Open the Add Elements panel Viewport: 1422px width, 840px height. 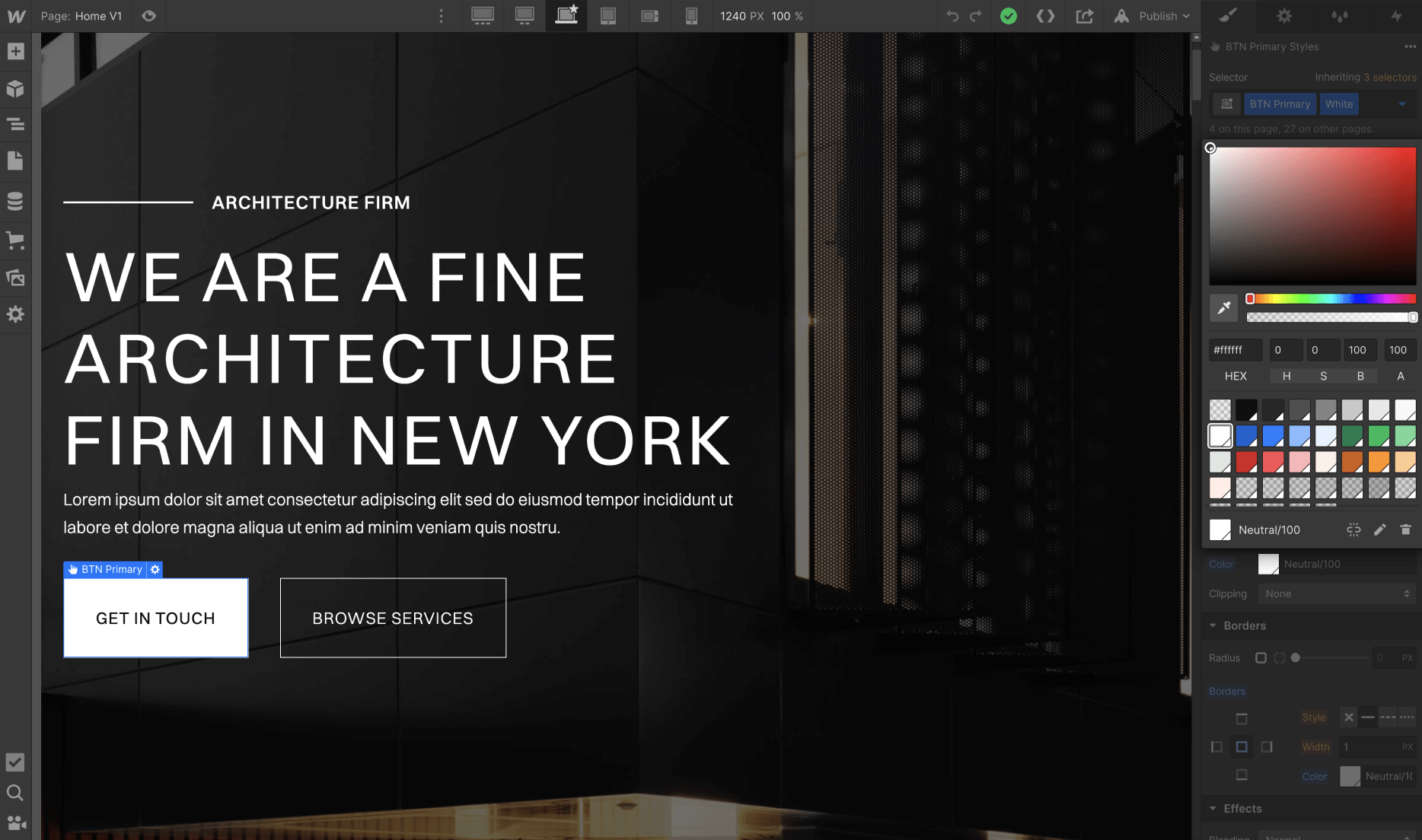tap(16, 51)
